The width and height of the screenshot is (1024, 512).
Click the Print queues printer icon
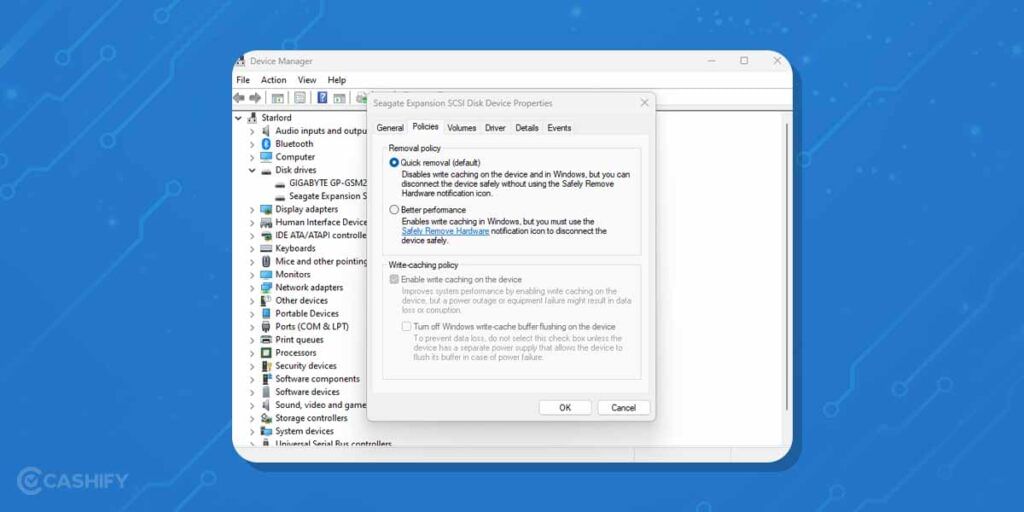266,340
